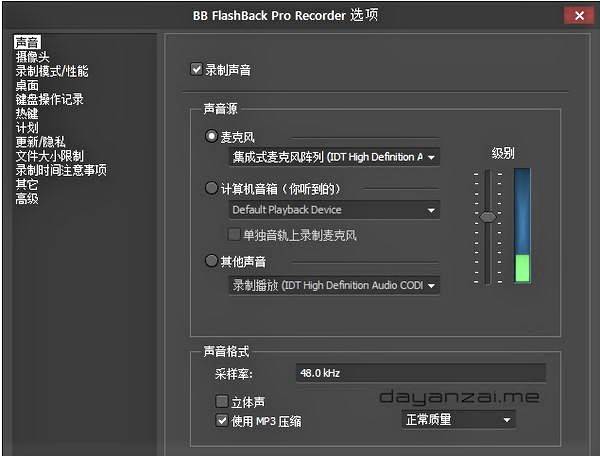Select the 其他声音 radio option
600x456 pixels.
tap(211, 261)
